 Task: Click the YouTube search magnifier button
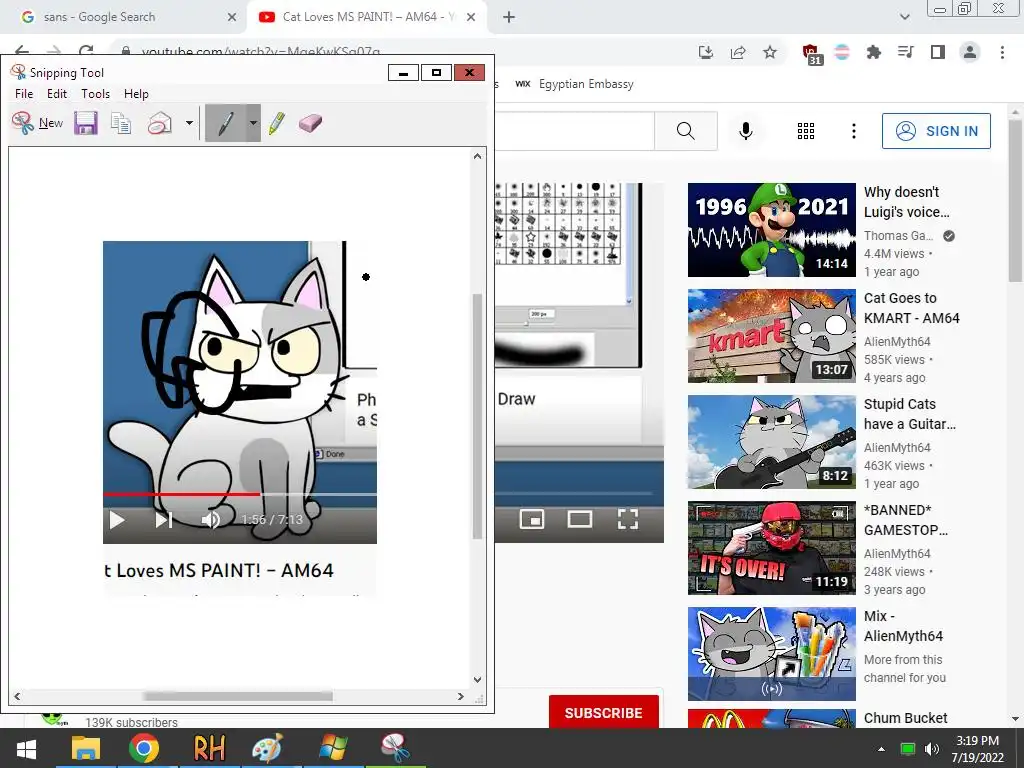686,131
